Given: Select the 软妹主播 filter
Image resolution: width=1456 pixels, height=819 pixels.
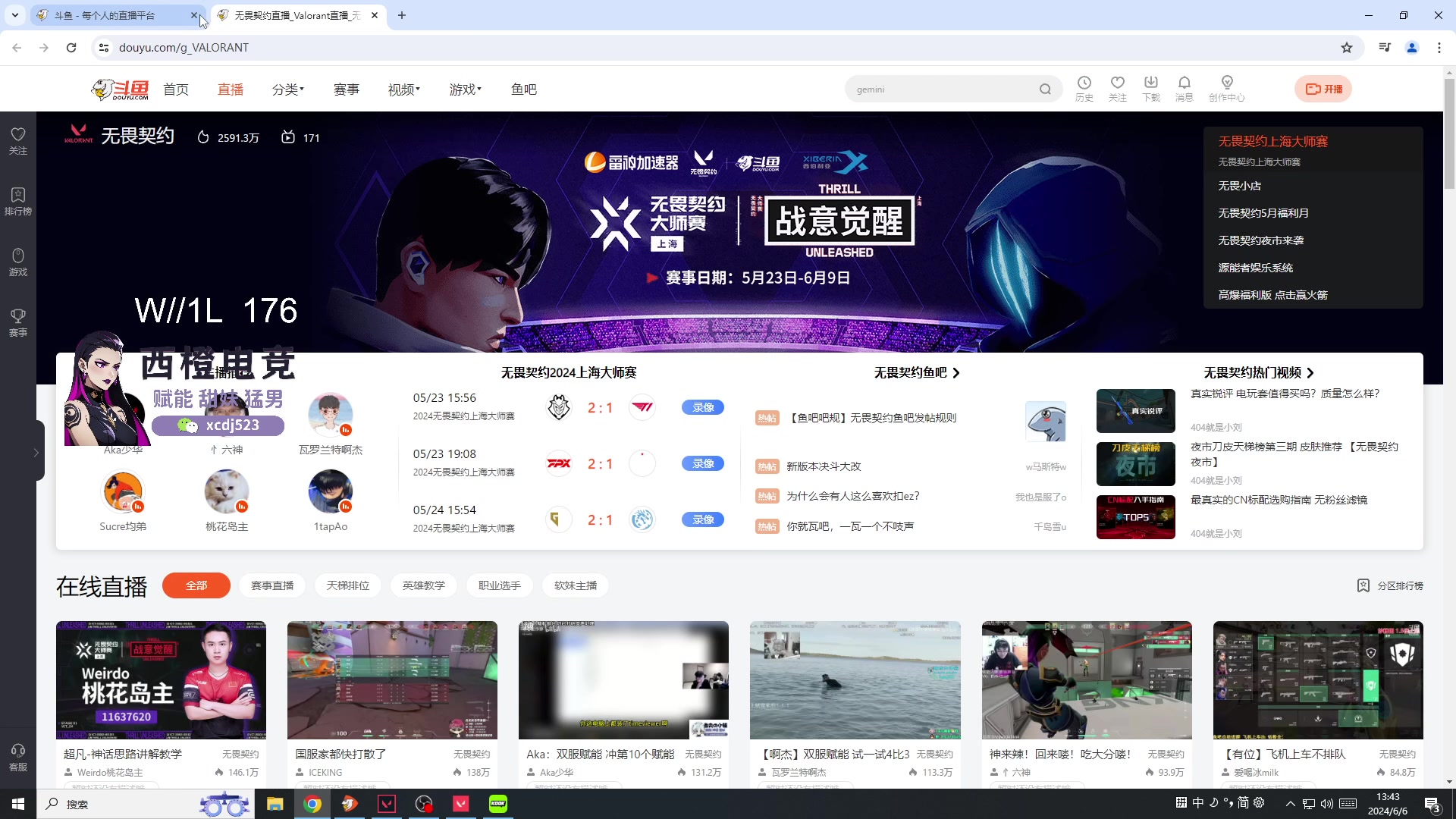Looking at the screenshot, I should coord(576,585).
